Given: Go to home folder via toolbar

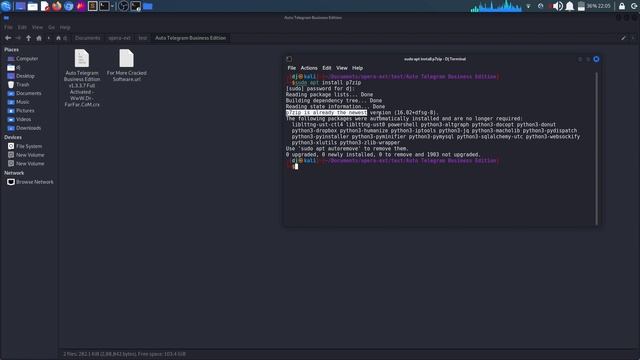Looking at the screenshot, I should [39, 38].
